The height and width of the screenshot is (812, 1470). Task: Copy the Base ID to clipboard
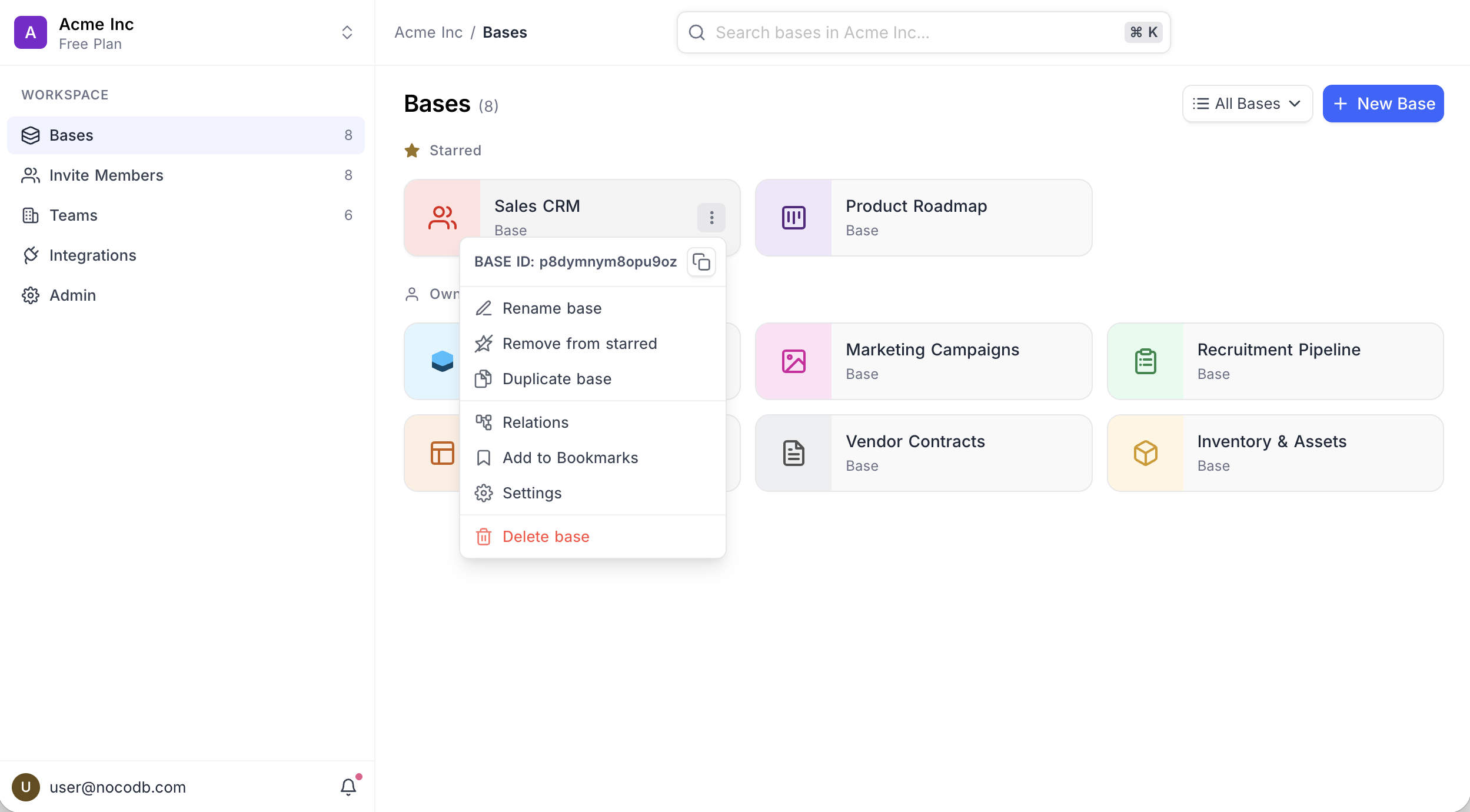coord(701,262)
